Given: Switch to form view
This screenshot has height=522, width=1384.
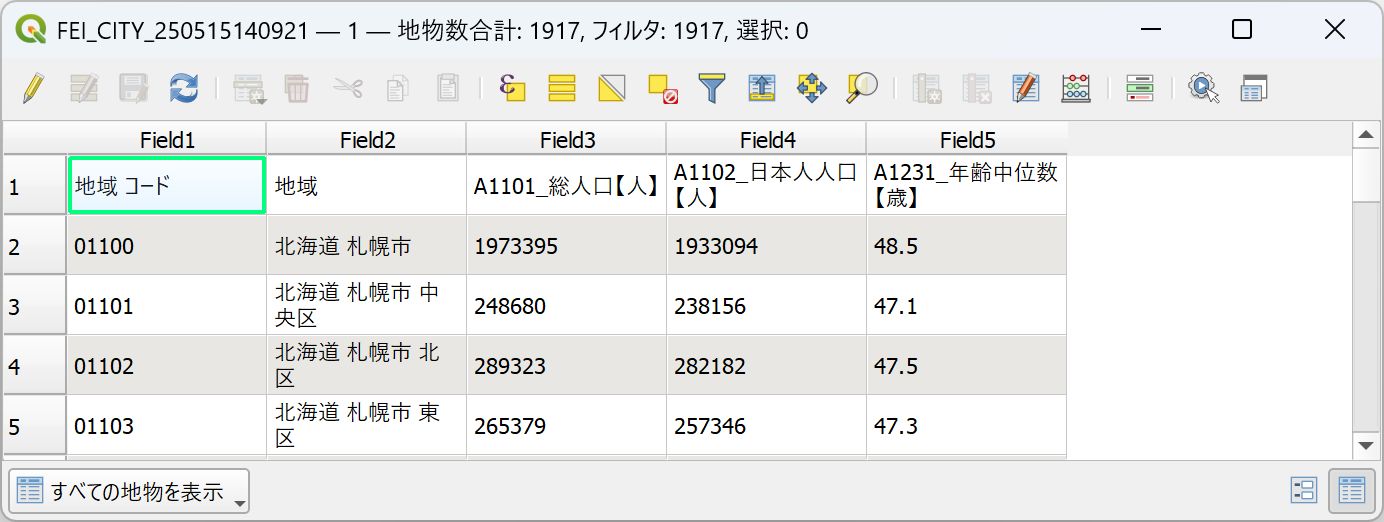Looking at the screenshot, I should click(x=1304, y=490).
